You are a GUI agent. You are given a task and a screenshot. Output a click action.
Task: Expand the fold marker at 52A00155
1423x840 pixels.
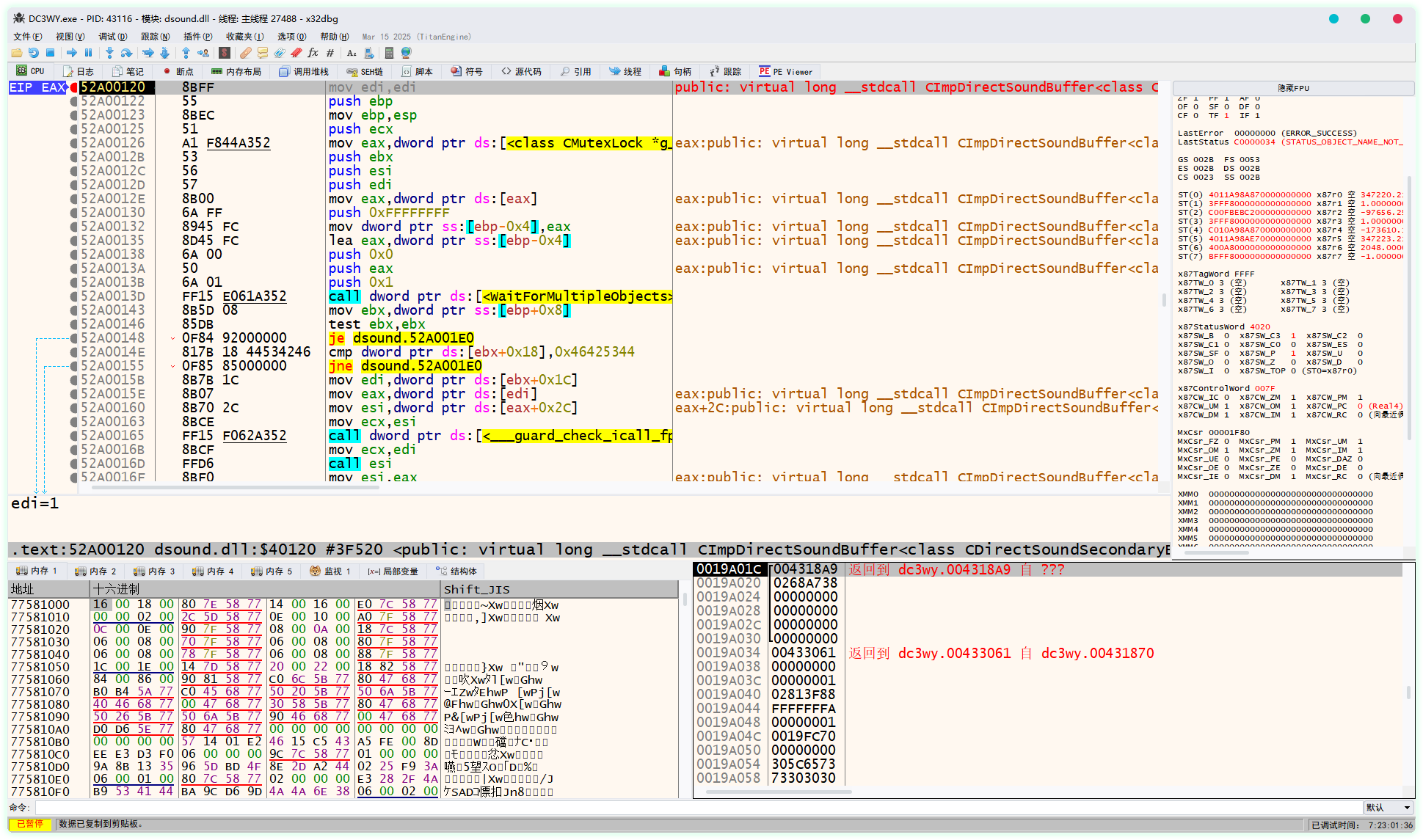pos(173,366)
